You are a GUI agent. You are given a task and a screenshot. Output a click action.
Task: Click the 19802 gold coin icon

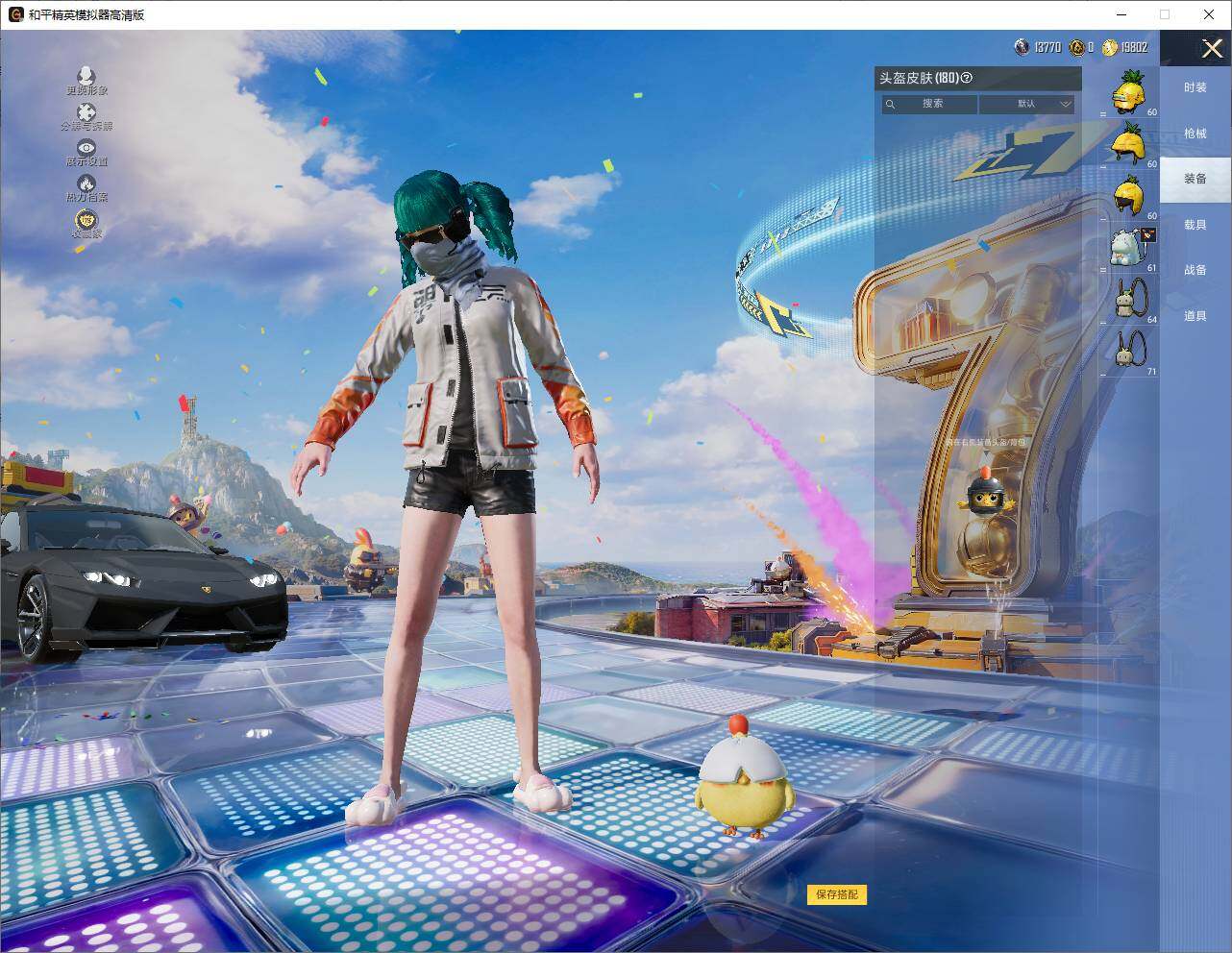point(1110,47)
